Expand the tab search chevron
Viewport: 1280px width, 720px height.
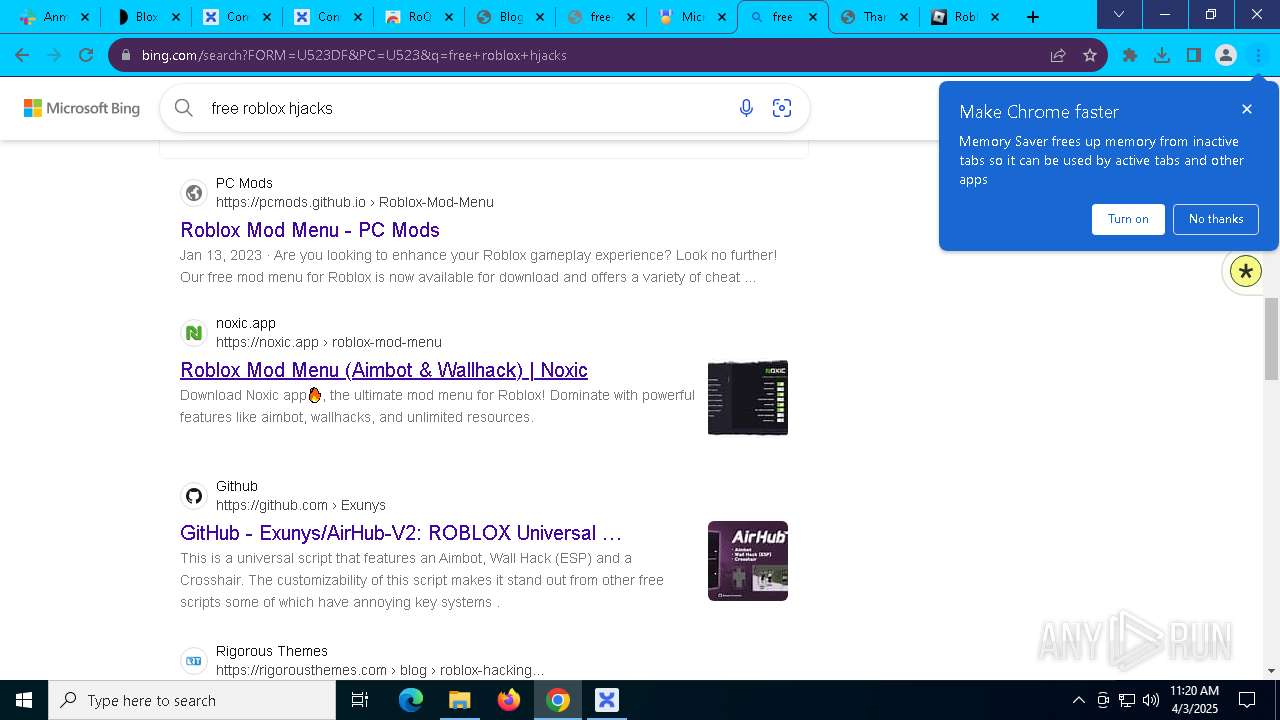click(x=1119, y=15)
